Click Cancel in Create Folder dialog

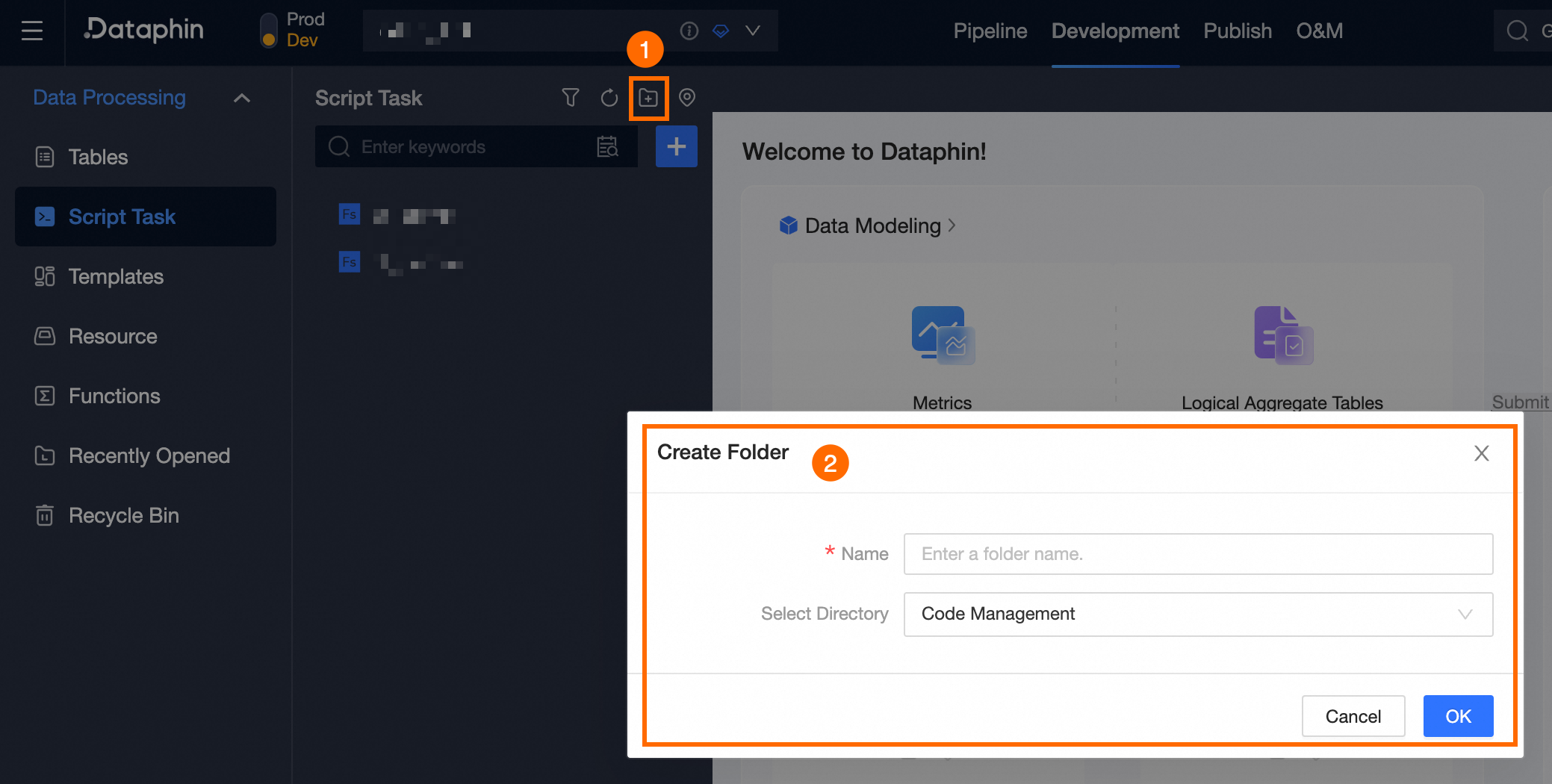click(1353, 716)
